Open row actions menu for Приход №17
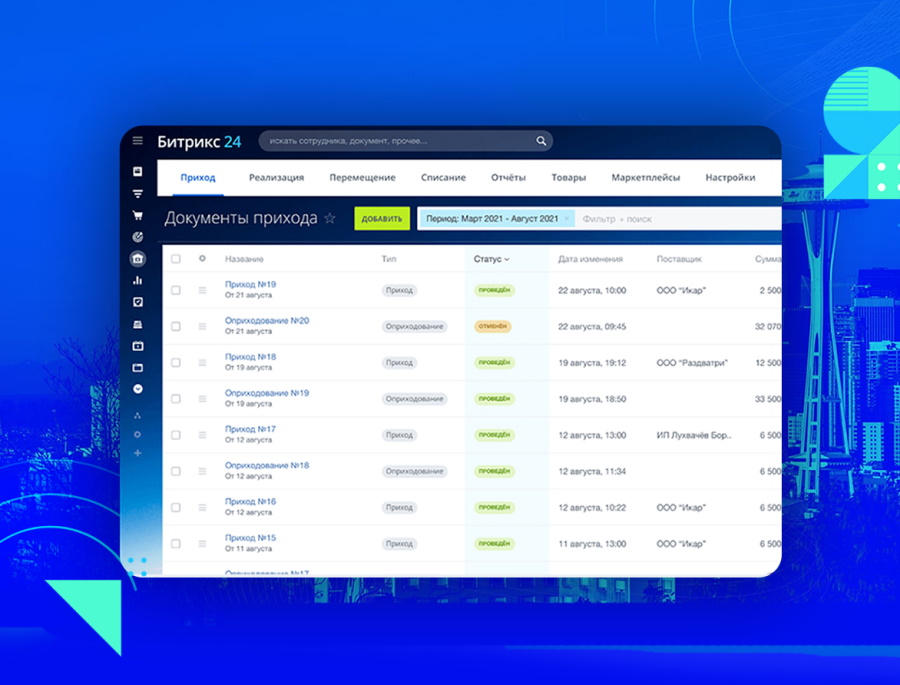 (x=202, y=435)
